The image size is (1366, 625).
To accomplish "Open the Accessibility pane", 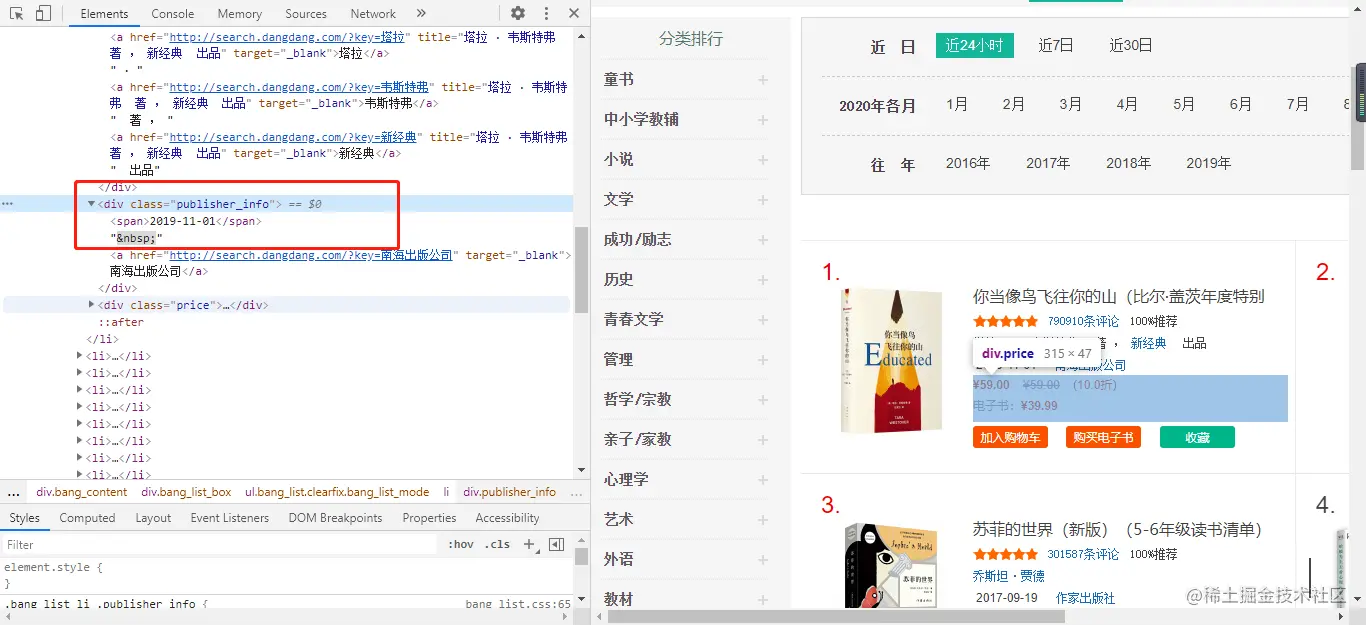I will click(x=507, y=518).
